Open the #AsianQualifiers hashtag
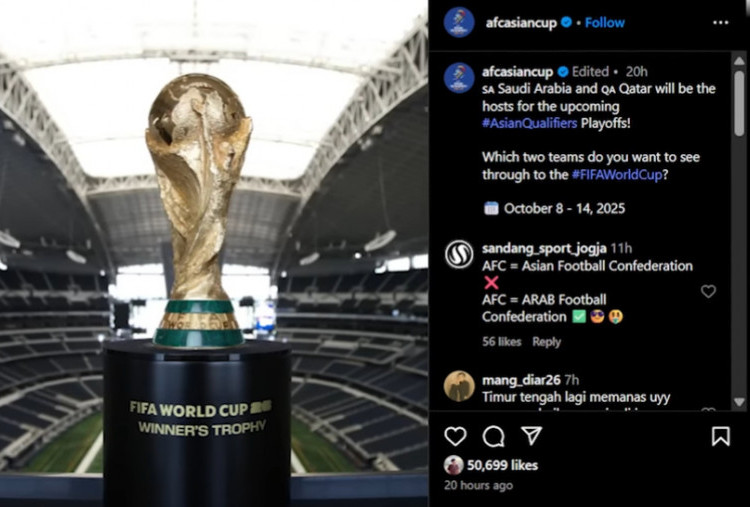This screenshot has height=507, width=750. [x=529, y=123]
